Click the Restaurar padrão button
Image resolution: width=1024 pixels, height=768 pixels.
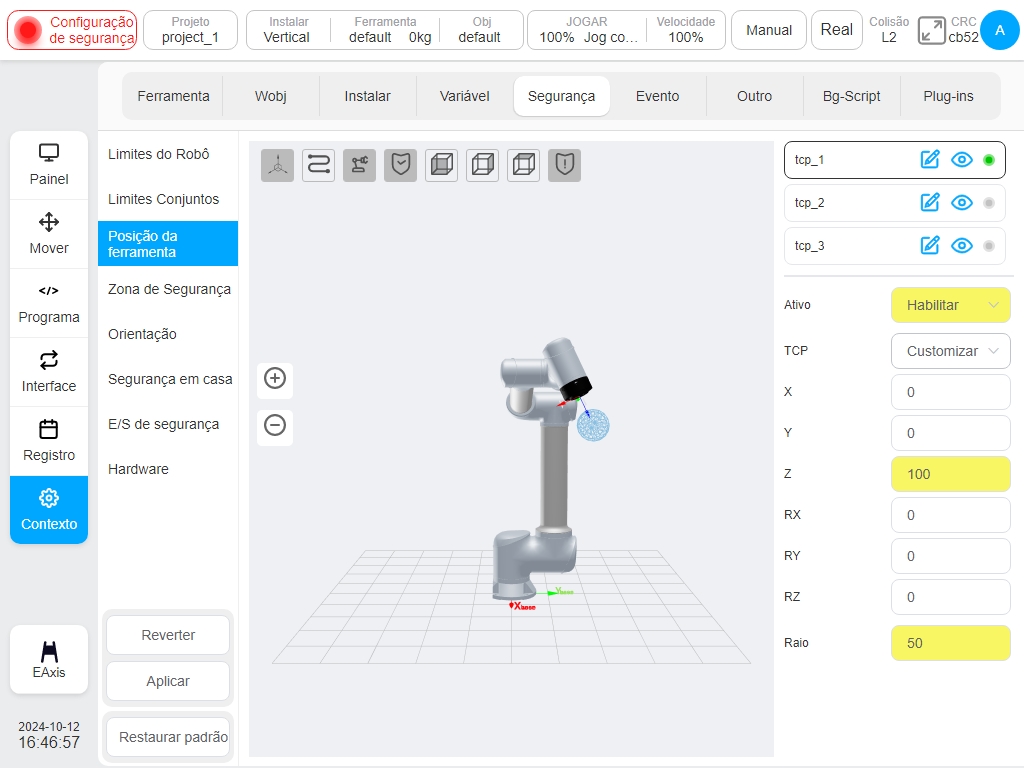[x=168, y=737]
